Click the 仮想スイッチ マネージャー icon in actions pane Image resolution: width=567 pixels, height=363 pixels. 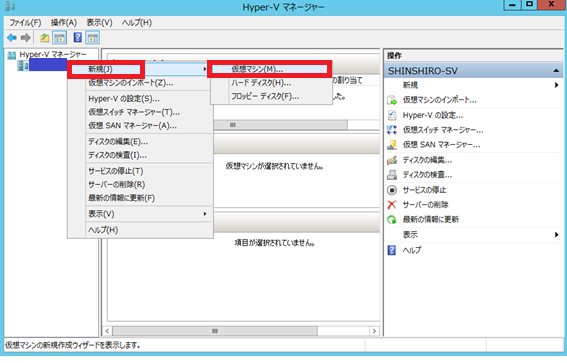[x=392, y=130]
